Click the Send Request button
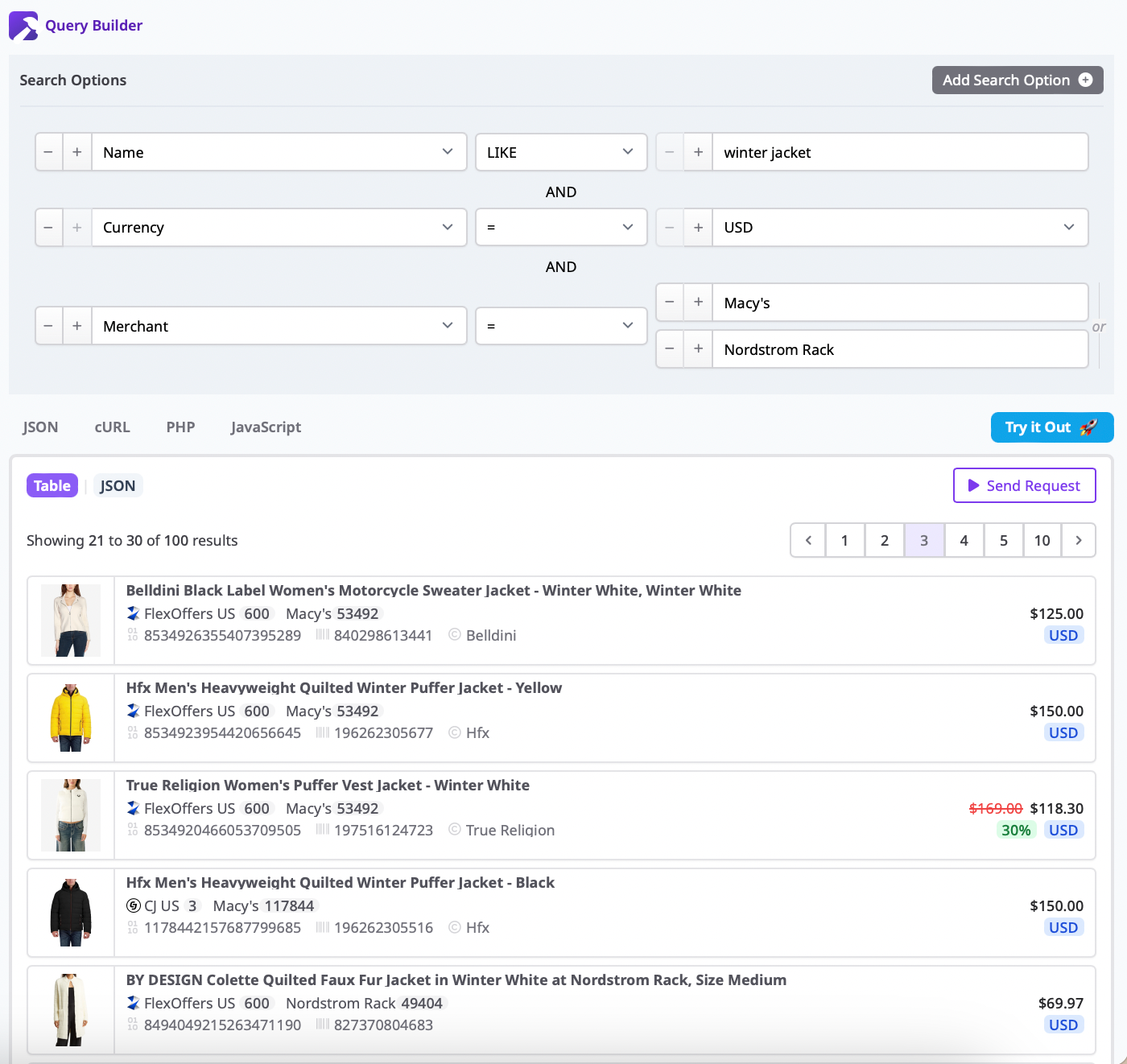The image size is (1127, 1064). pos(1025,485)
